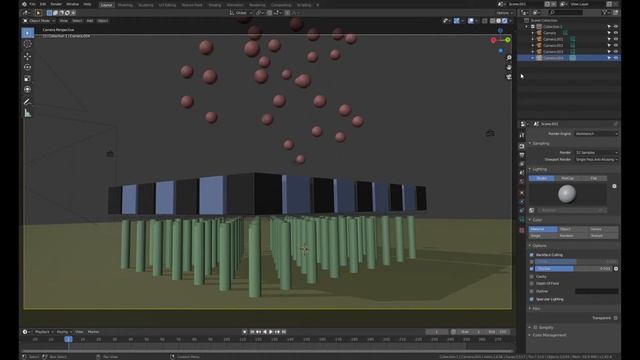
Task: Select the Select Box tool
Action: pos(28,32)
